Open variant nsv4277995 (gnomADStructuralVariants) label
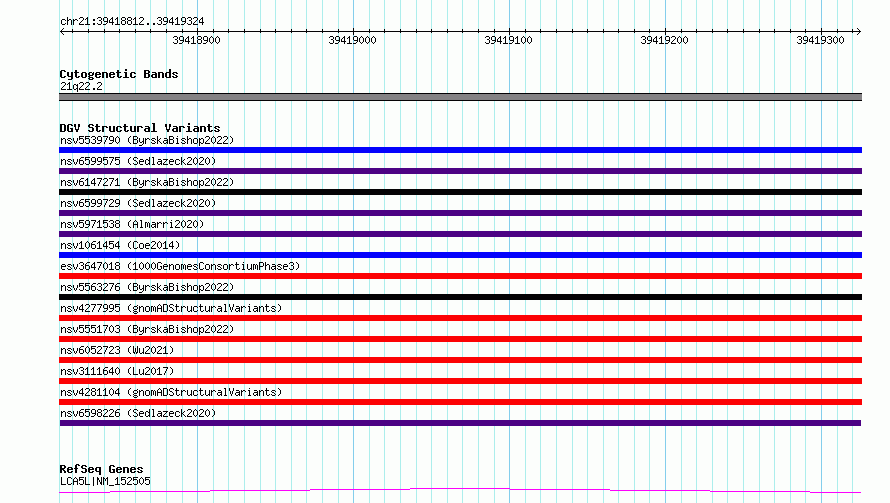Viewport: 890px width, 503px height. 171,308
